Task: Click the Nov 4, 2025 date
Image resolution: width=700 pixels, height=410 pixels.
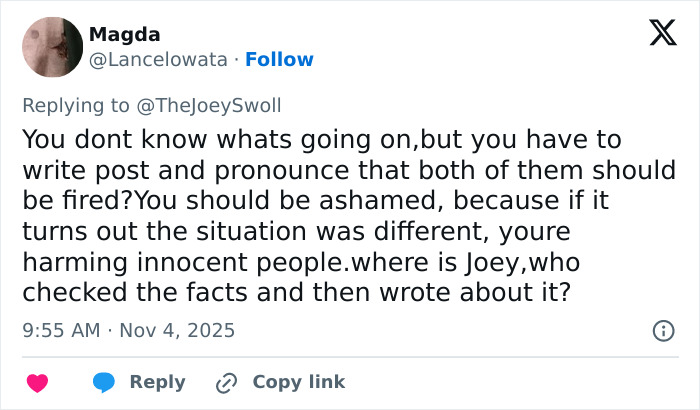Action: (x=178, y=329)
